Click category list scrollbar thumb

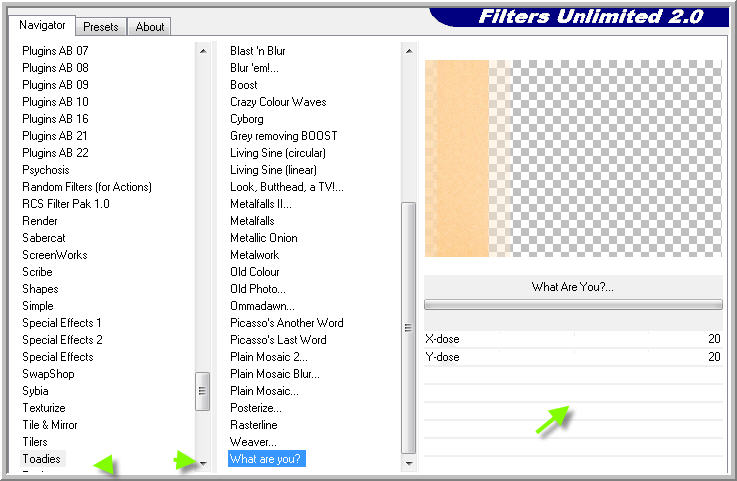coord(203,391)
